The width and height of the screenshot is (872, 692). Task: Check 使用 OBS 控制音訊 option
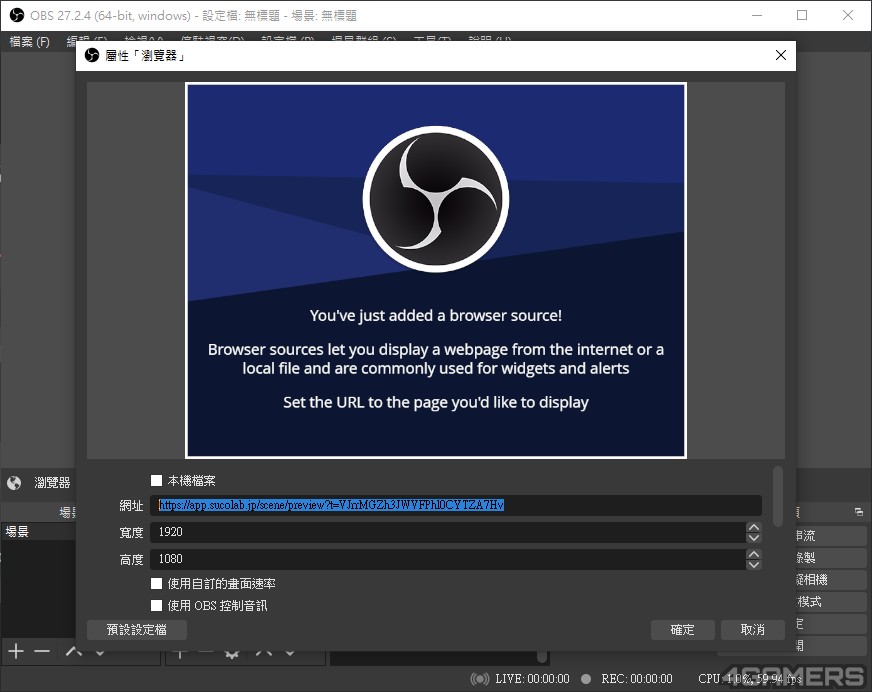[156, 605]
